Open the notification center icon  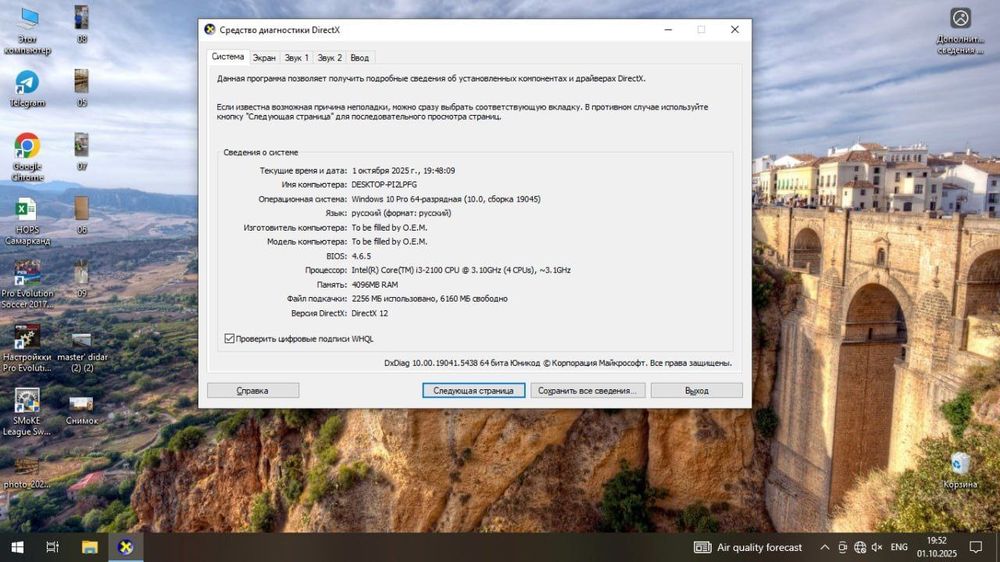click(x=976, y=547)
